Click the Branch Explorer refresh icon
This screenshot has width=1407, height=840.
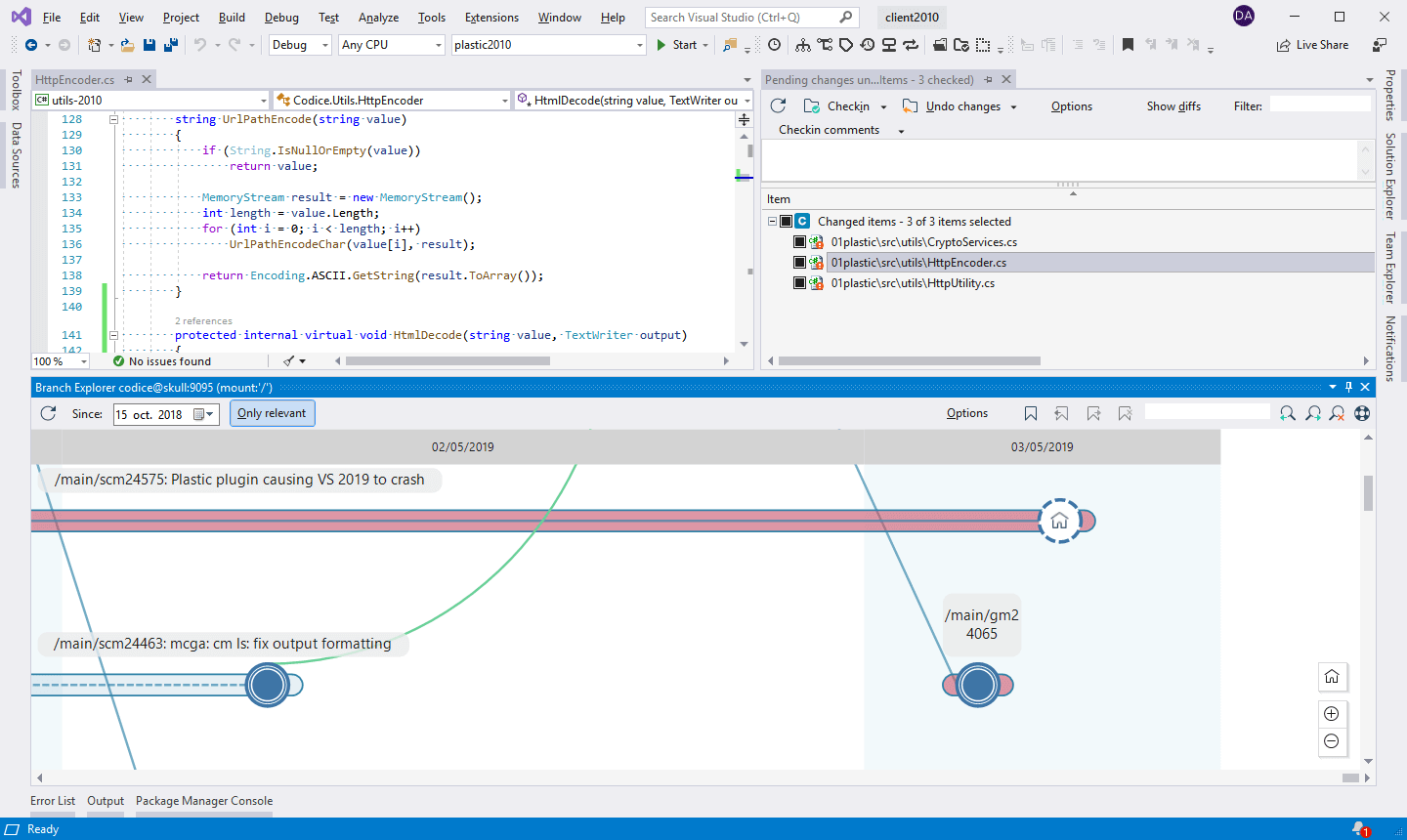coord(48,413)
